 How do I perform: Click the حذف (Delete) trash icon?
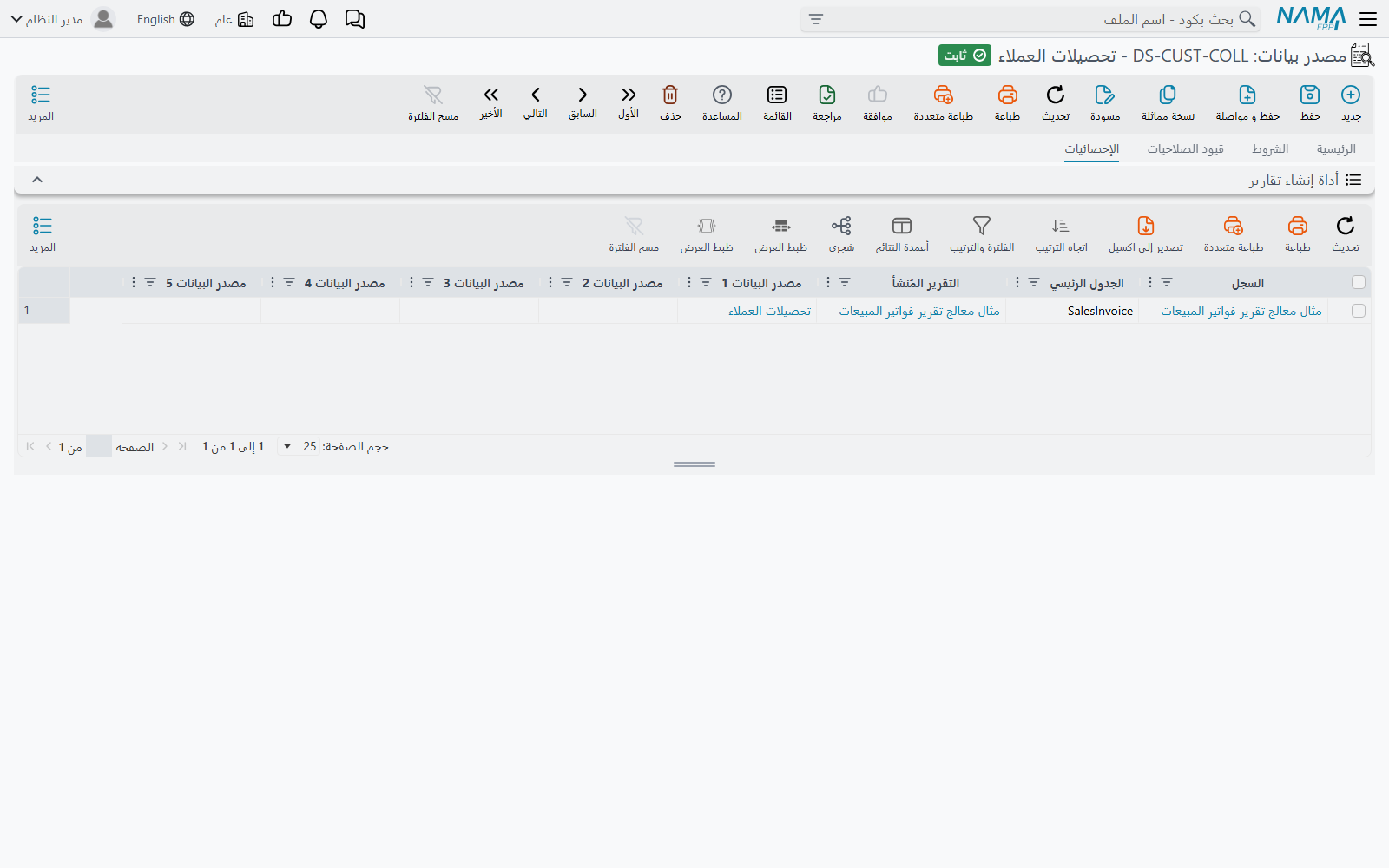(670, 95)
